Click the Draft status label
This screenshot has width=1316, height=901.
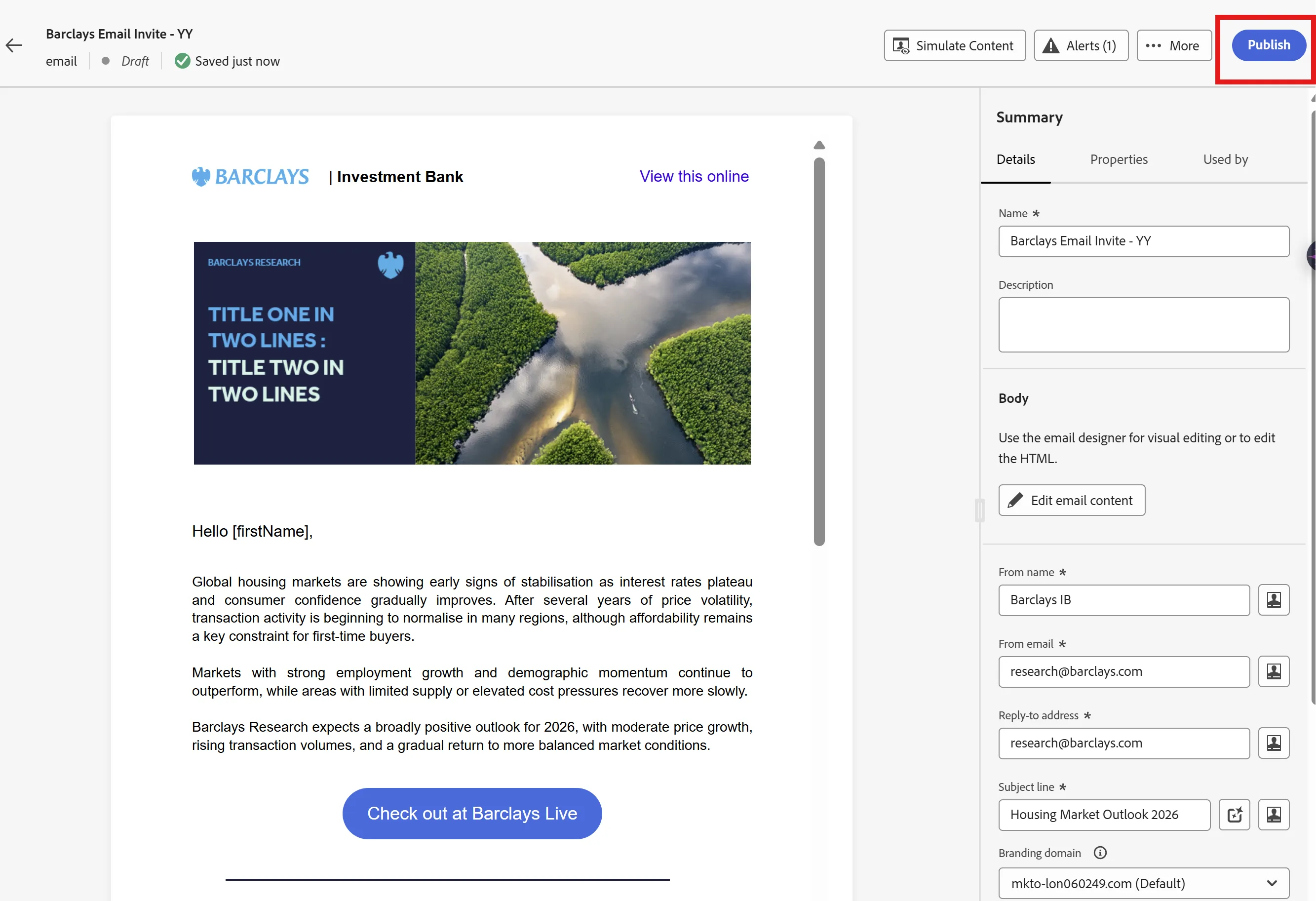pyautogui.click(x=135, y=61)
